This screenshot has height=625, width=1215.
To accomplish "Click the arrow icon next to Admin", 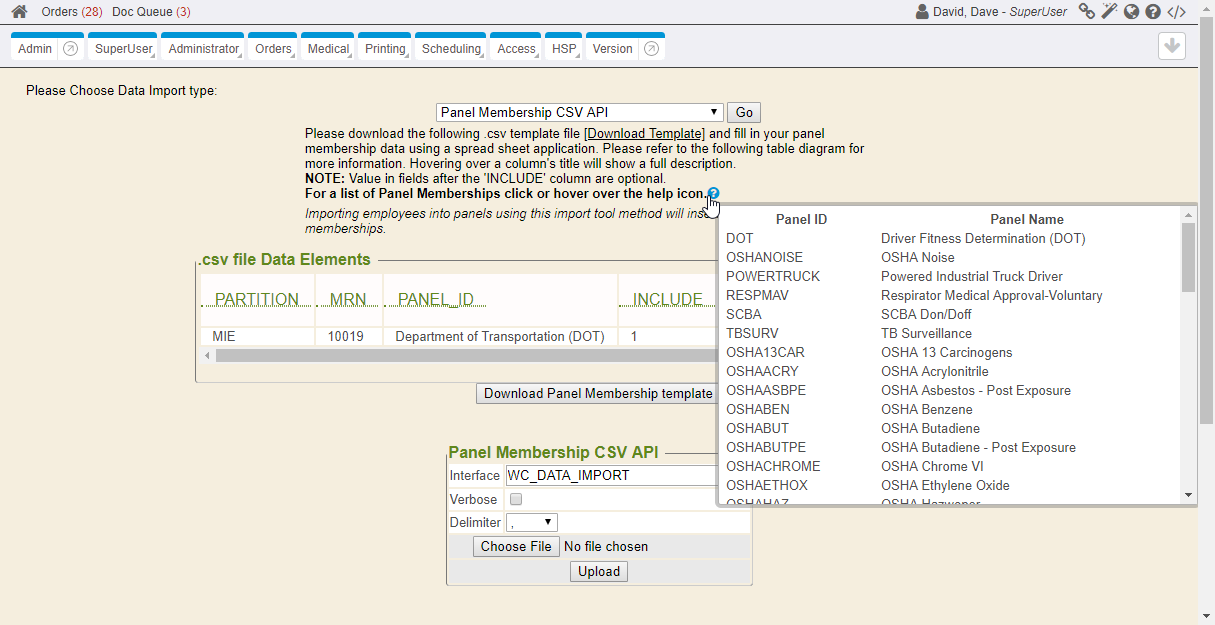I will click(x=70, y=49).
